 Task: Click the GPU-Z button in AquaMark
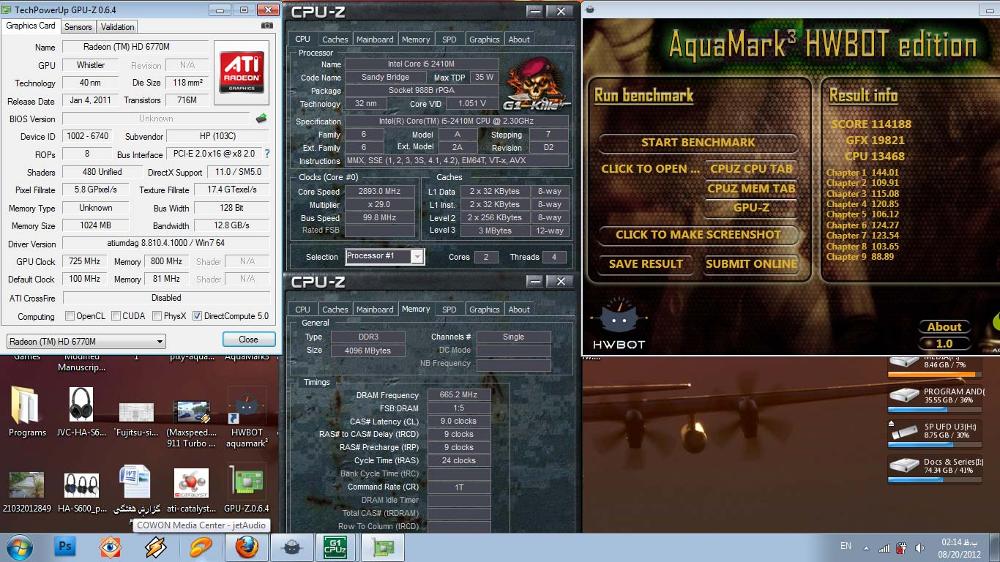coord(751,207)
